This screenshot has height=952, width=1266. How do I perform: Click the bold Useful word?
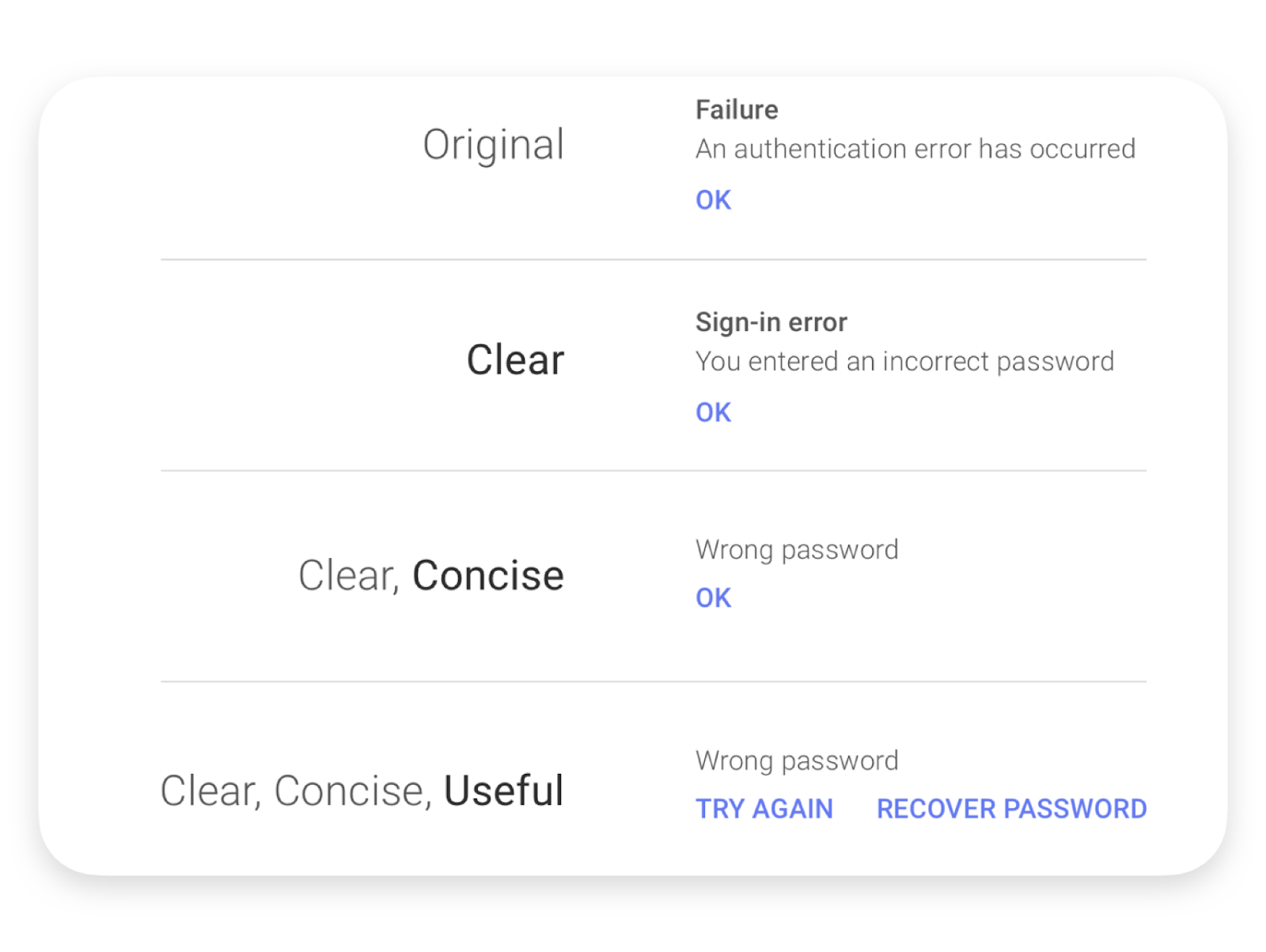coord(503,791)
